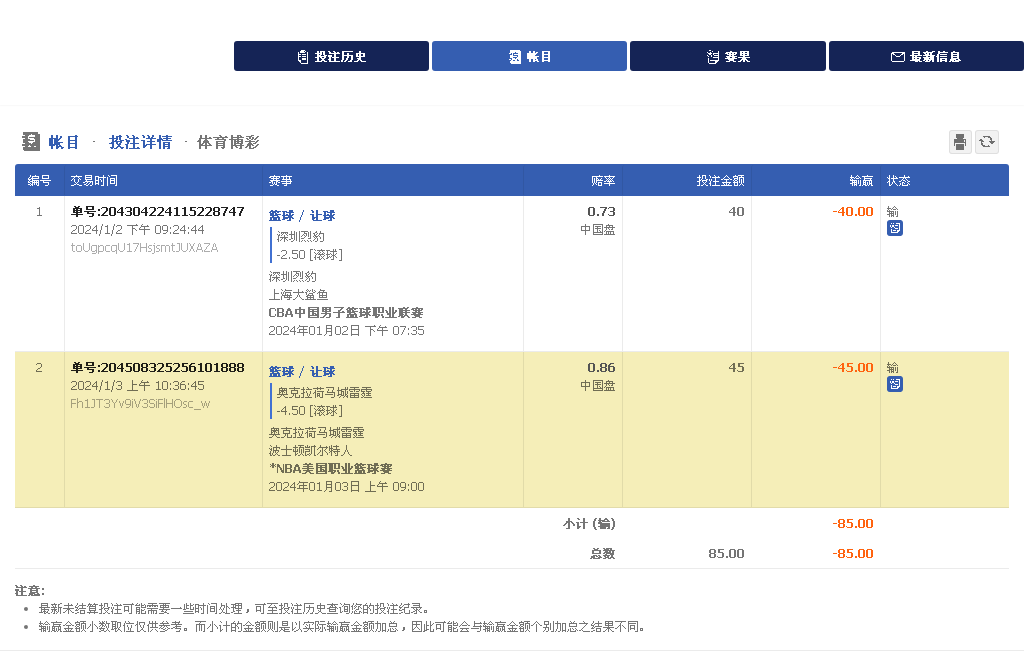The height and width of the screenshot is (670, 1024).
Task: Click the printer icon above the table
Action: point(960,142)
